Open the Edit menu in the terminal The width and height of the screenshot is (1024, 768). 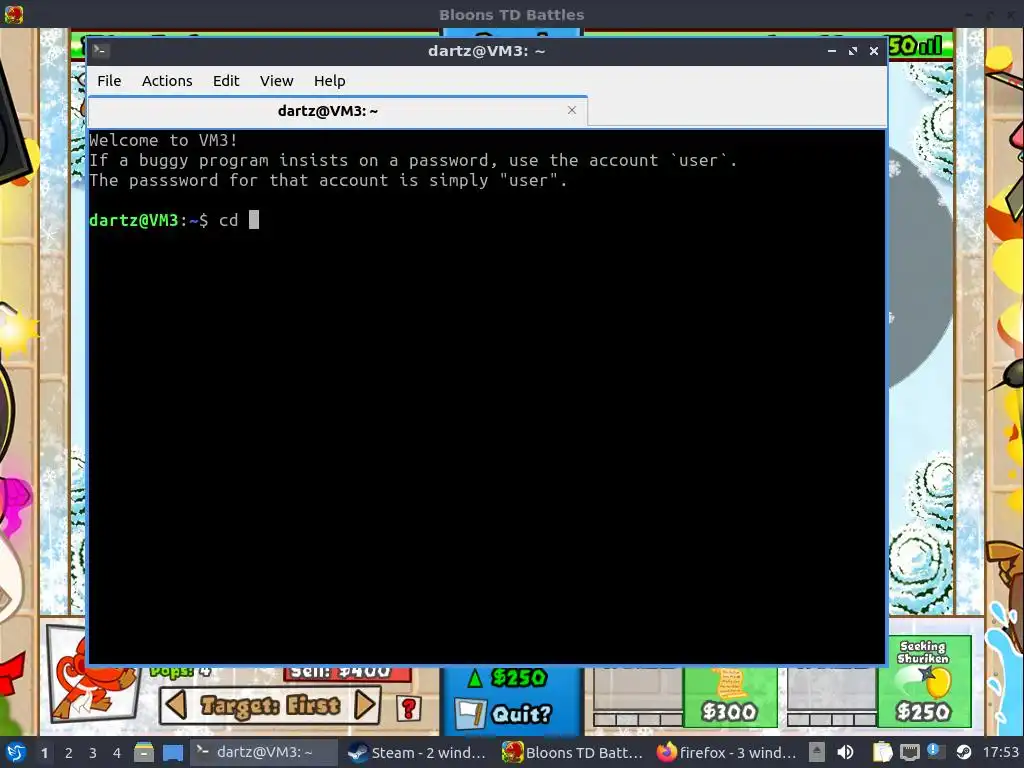tap(226, 81)
